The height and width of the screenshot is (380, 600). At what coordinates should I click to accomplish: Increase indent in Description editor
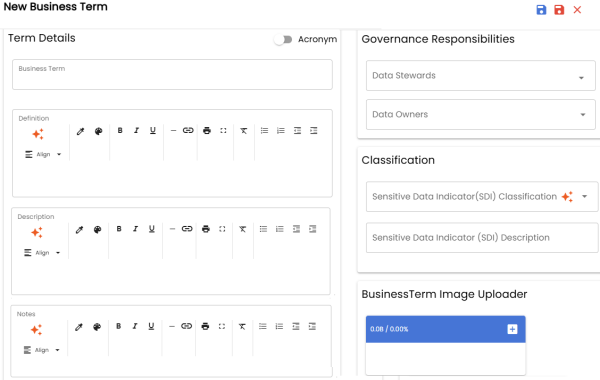pos(313,229)
